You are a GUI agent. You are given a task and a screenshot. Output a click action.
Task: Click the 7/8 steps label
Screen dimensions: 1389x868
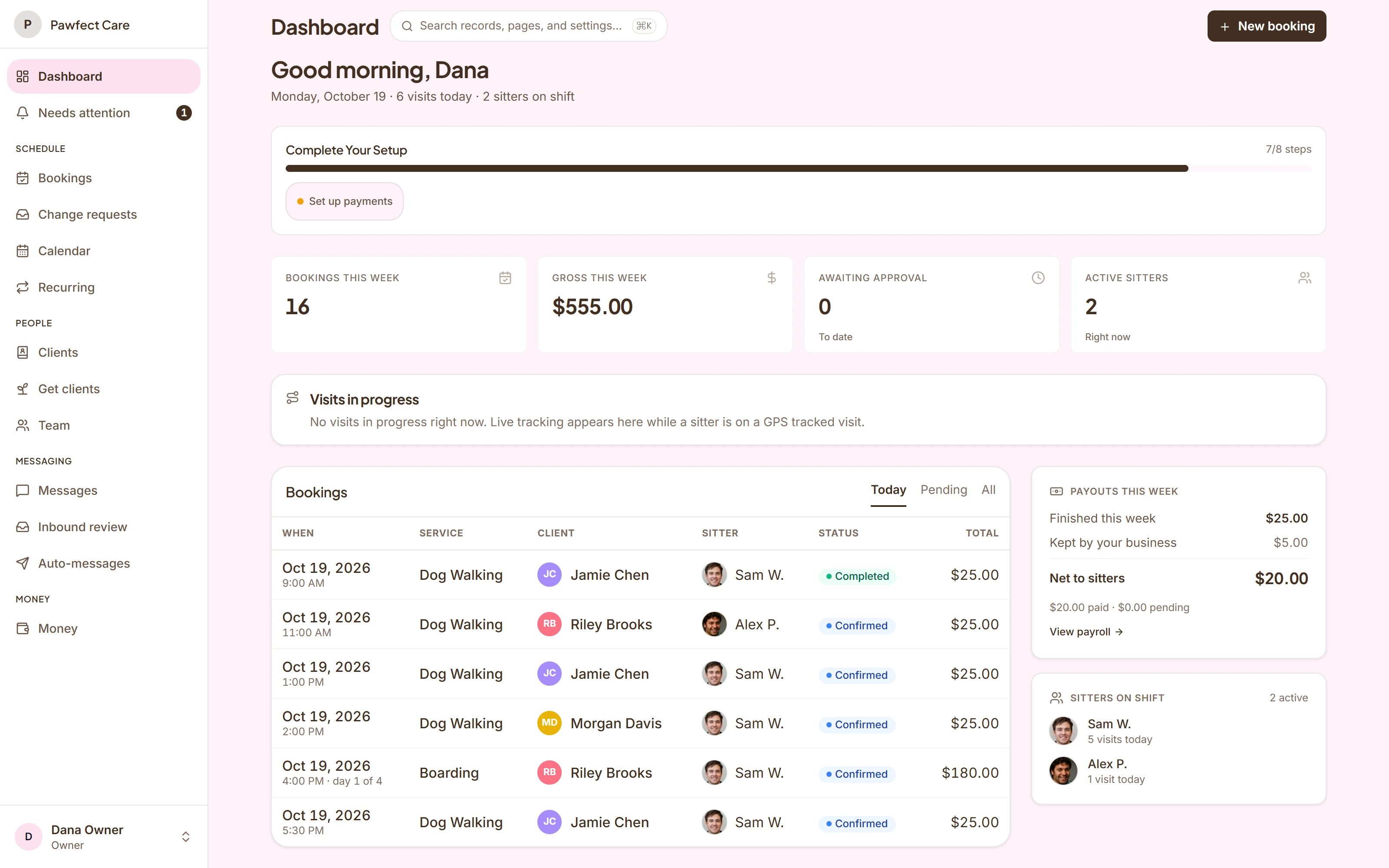[1289, 149]
